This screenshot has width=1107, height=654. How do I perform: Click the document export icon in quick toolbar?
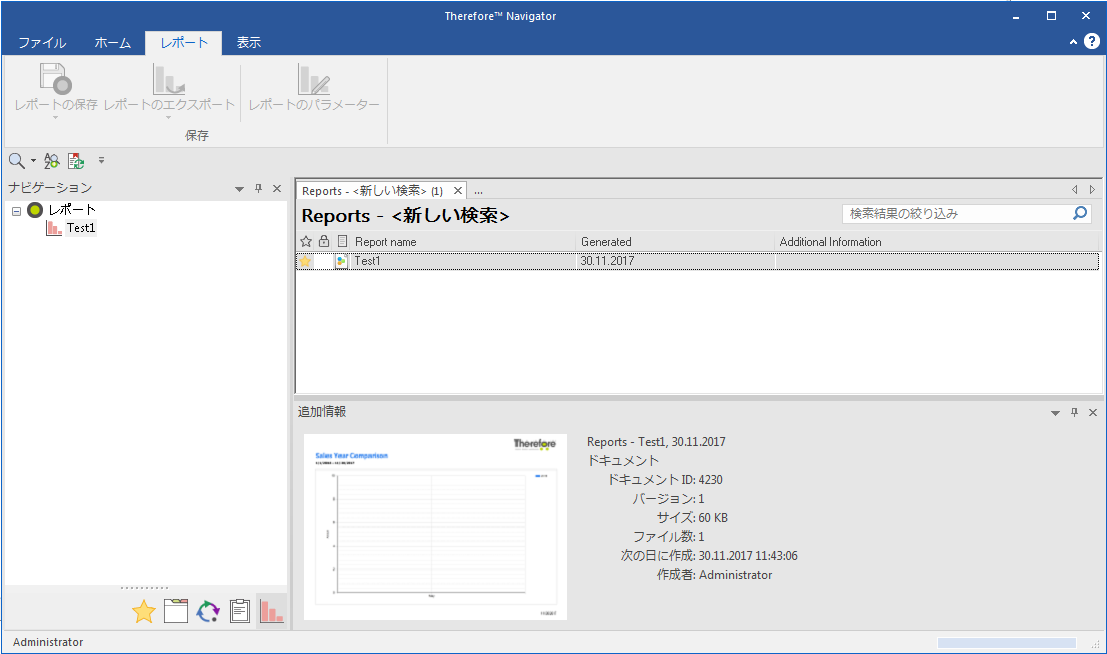(76, 161)
